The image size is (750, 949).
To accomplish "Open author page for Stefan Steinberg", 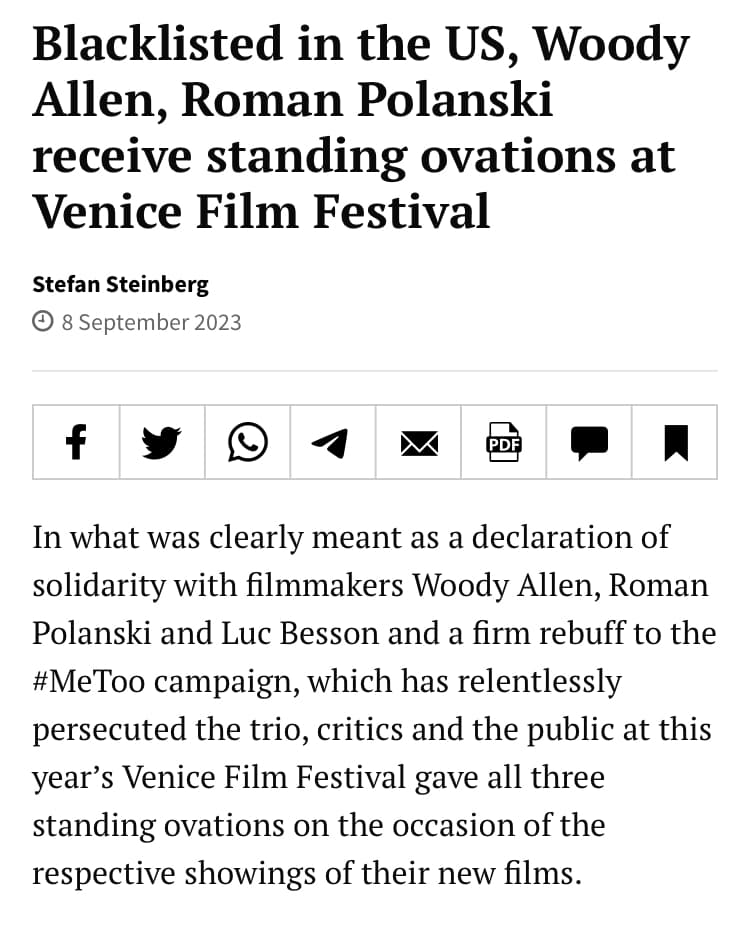I will point(120,284).
